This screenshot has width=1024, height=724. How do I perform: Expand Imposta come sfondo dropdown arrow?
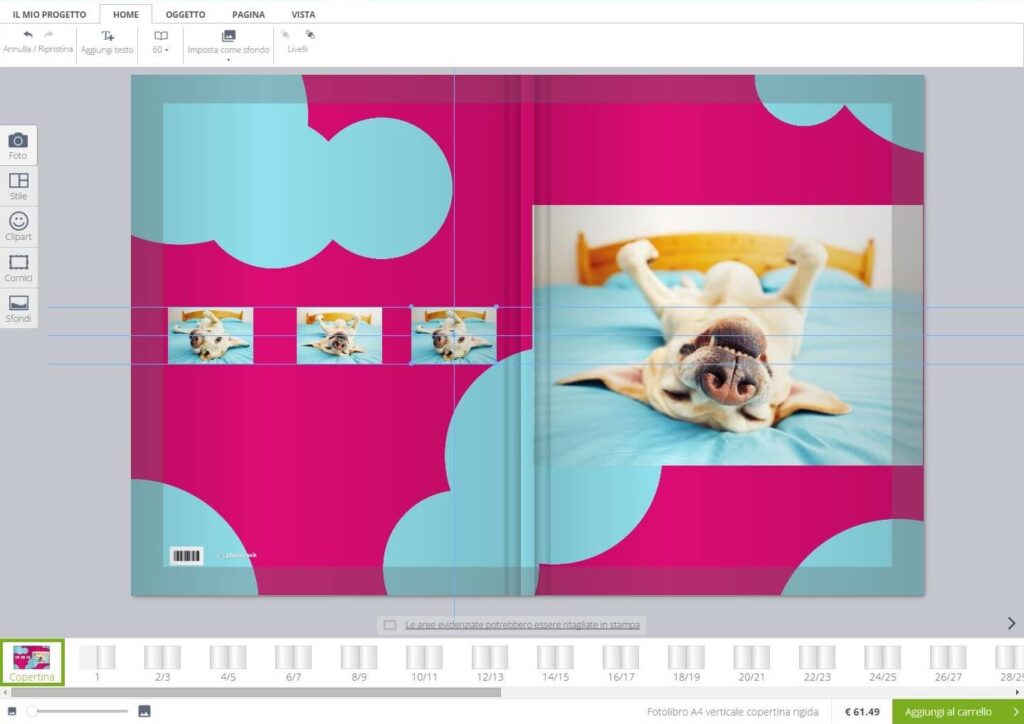click(x=228, y=60)
